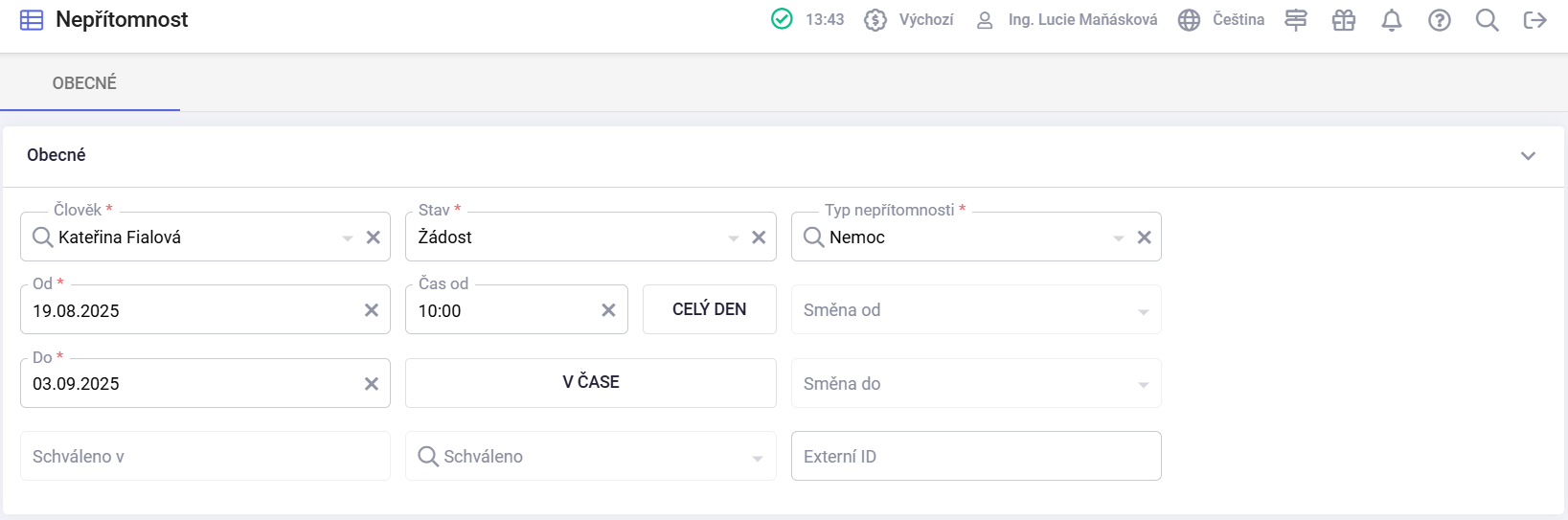This screenshot has height=520, width=1568.
Task: Click the search magnifier in header
Action: [x=1488, y=20]
